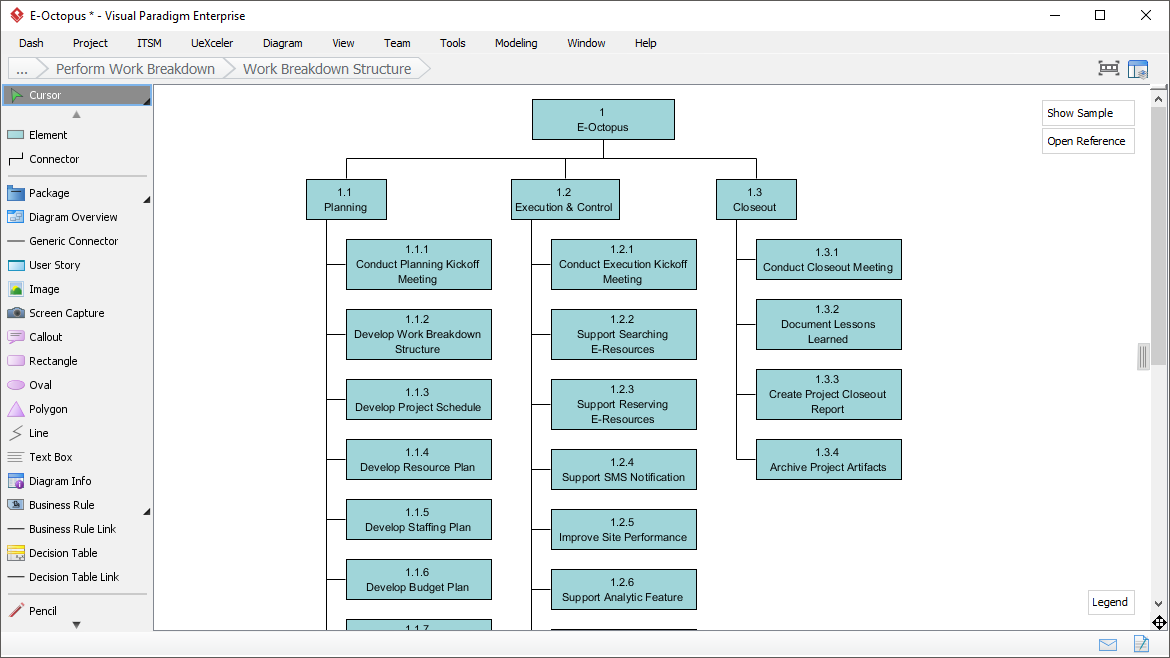Move palette down with the down arrow
Image resolution: width=1170 pixels, height=658 pixels.
point(76,625)
